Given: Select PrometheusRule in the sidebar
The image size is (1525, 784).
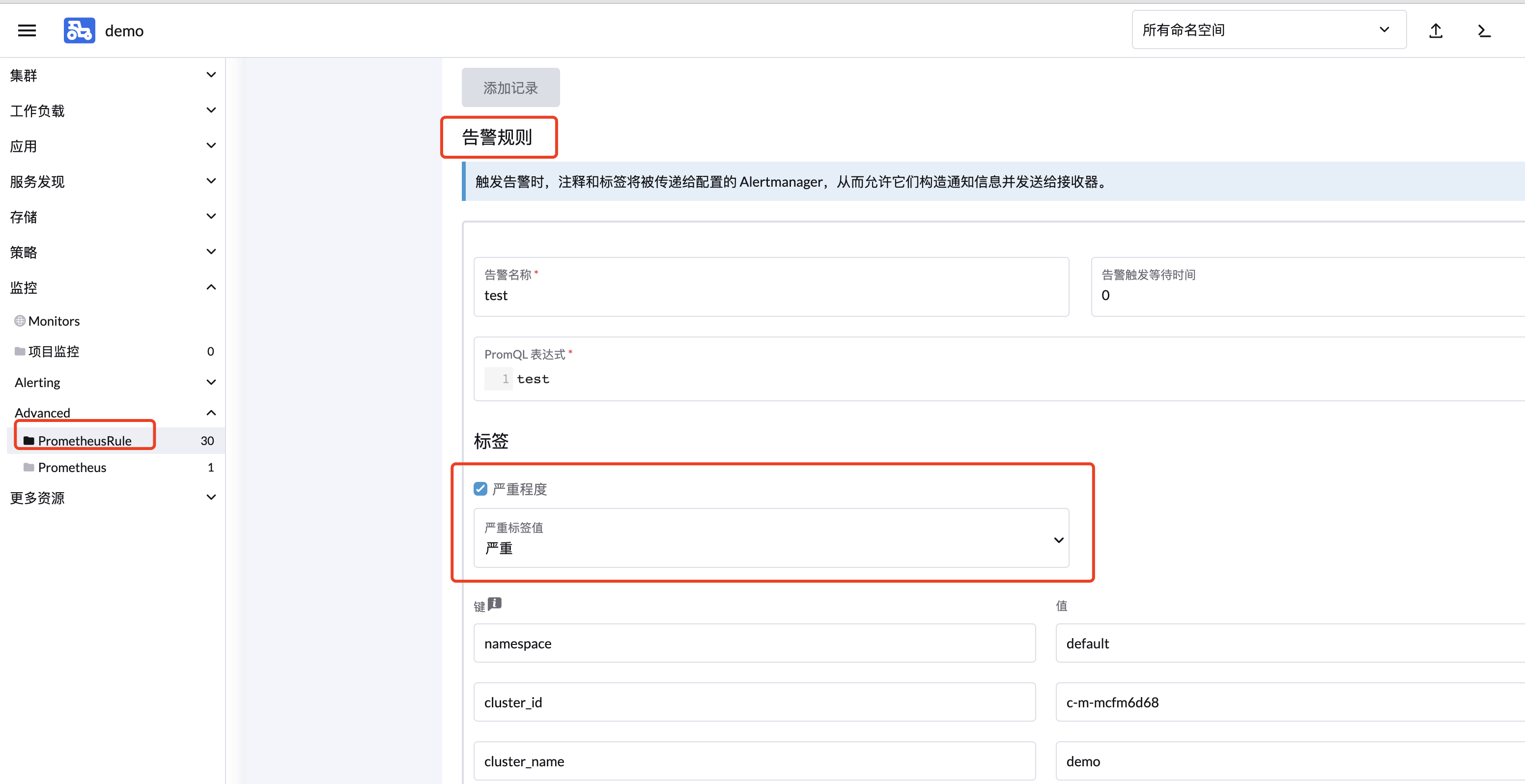Looking at the screenshot, I should coord(85,440).
